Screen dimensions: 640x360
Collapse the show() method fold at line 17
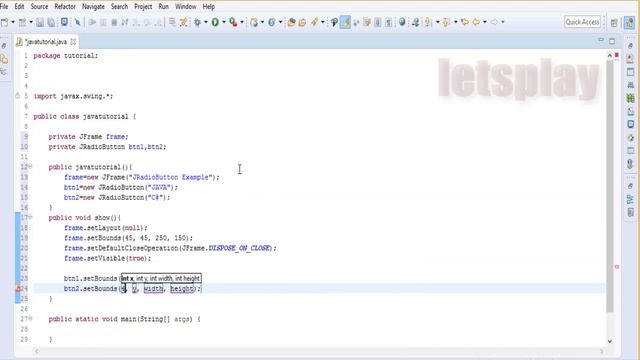30,217
